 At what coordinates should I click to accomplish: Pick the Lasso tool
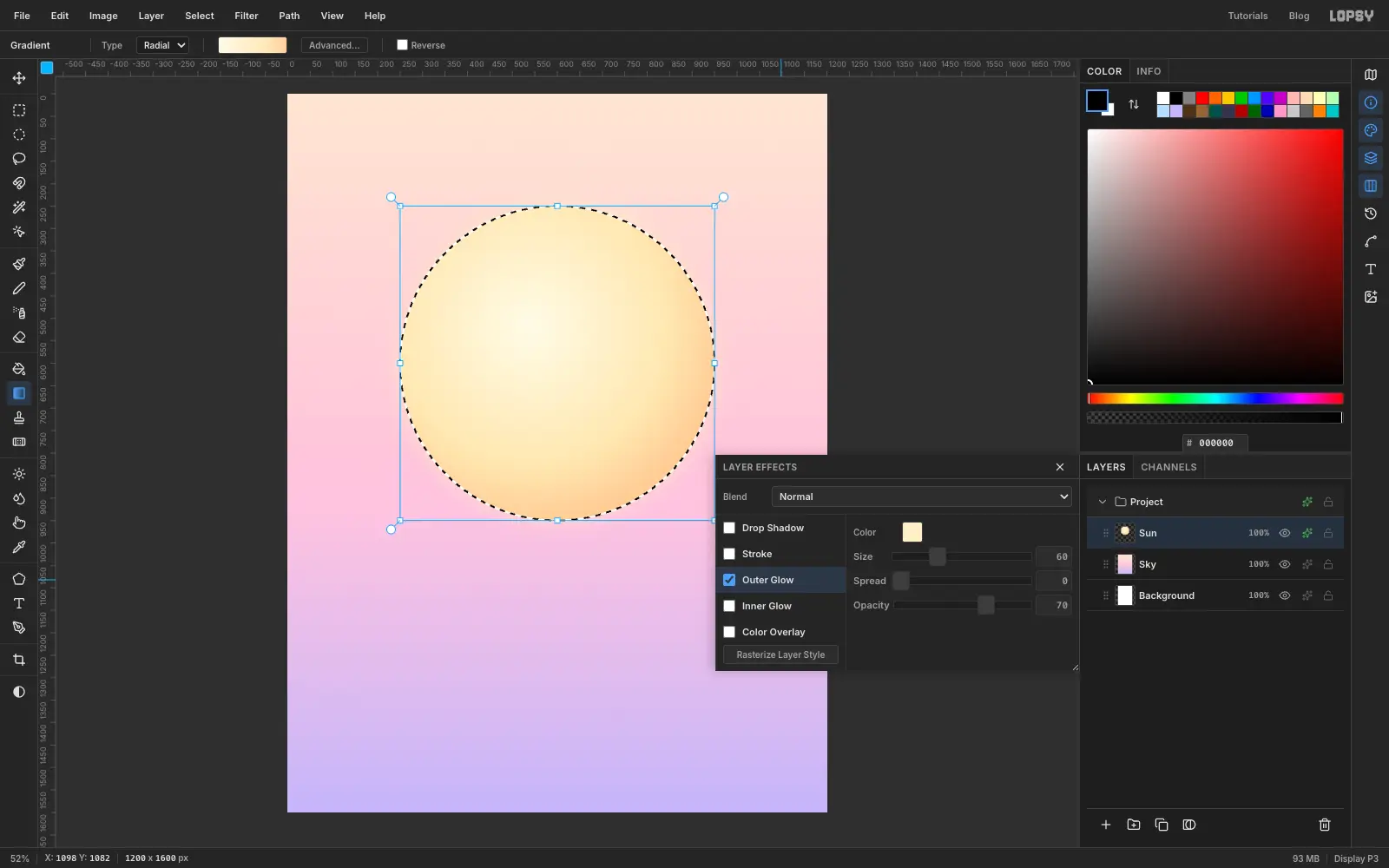pyautogui.click(x=19, y=159)
